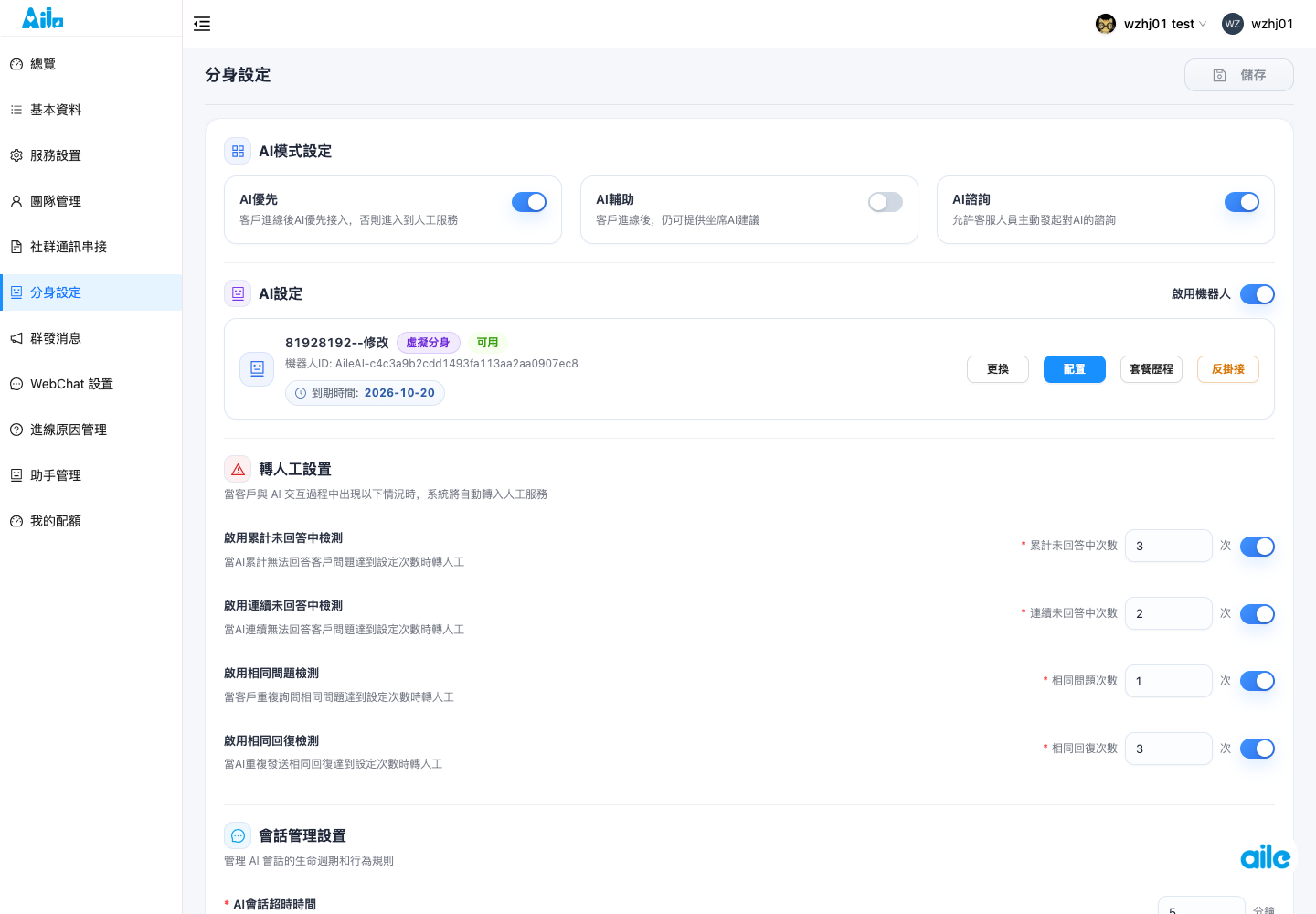Click the robot avatar icon in AI設定 card
Image resolution: width=1316 pixels, height=914 pixels.
tap(257, 368)
